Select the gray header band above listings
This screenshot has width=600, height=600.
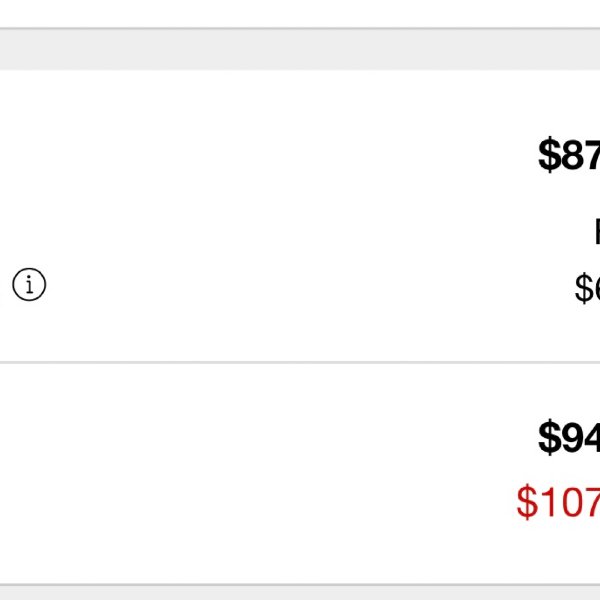click(x=300, y=49)
